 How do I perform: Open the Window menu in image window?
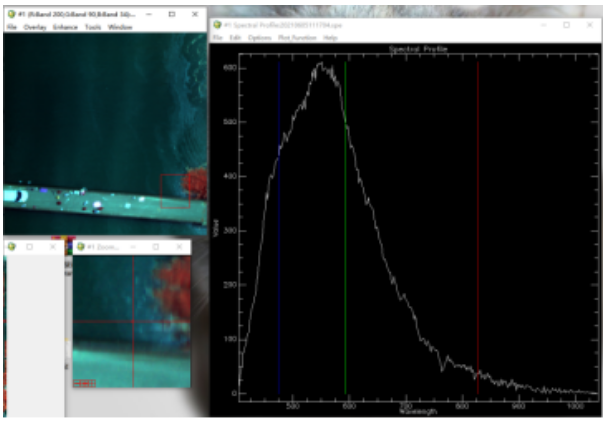(x=120, y=27)
